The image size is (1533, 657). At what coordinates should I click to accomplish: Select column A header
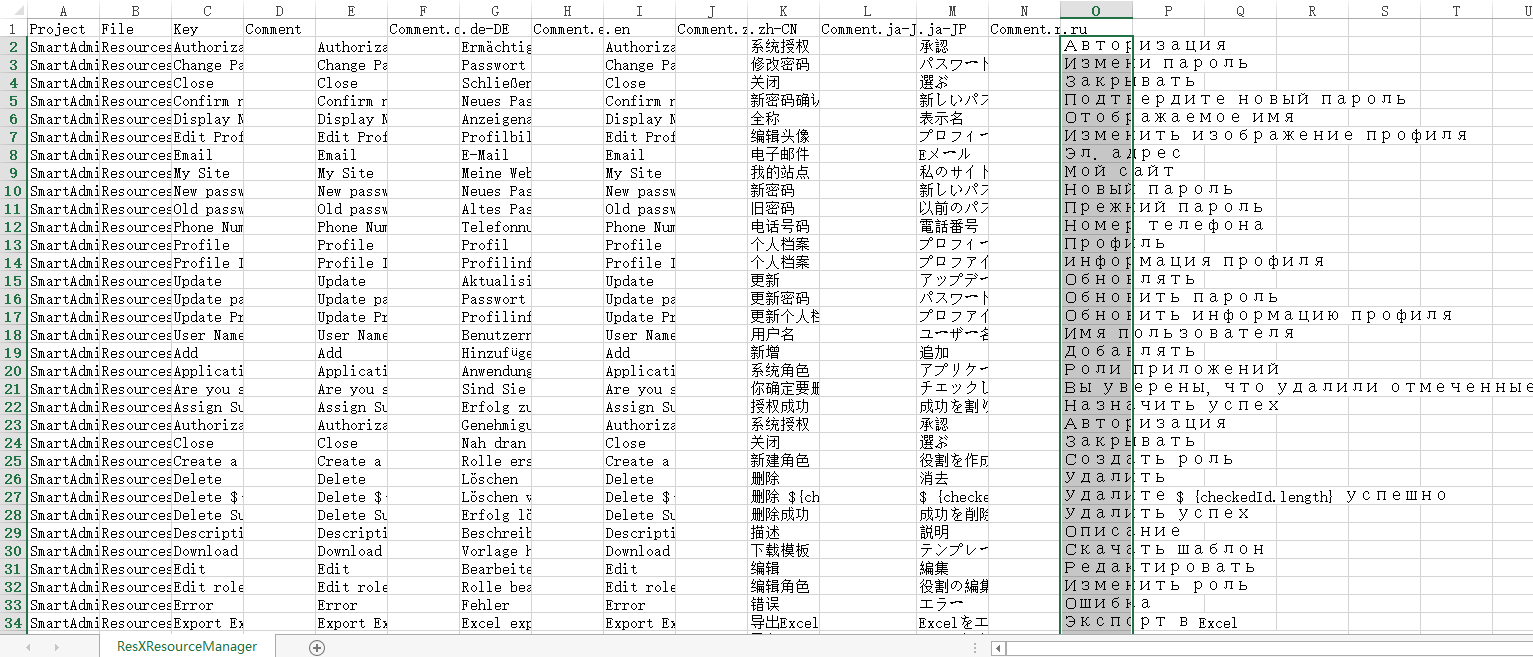(63, 11)
